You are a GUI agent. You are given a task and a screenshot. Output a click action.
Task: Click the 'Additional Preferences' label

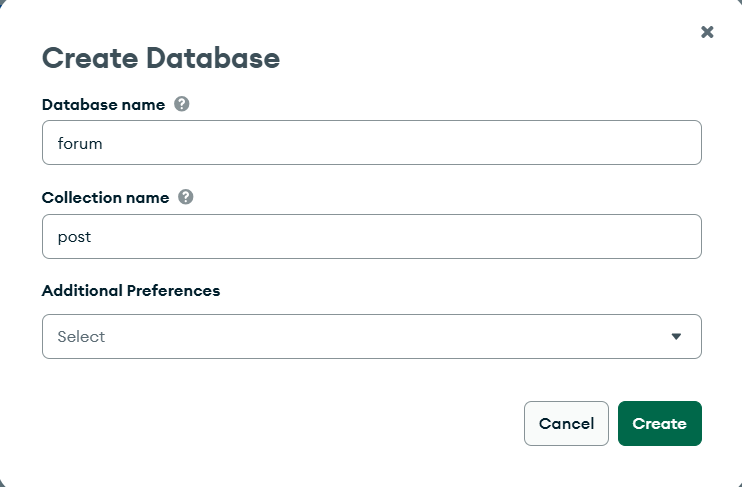(131, 291)
